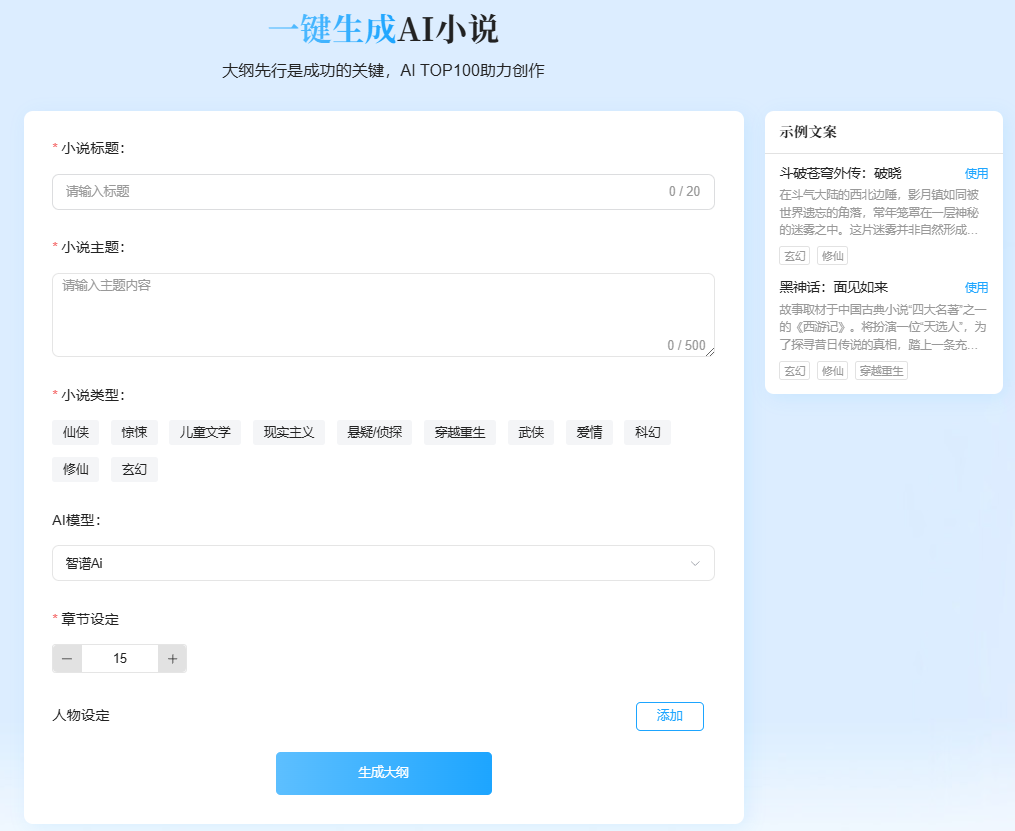
Task: Click the novel theme textarea
Action: tap(383, 315)
